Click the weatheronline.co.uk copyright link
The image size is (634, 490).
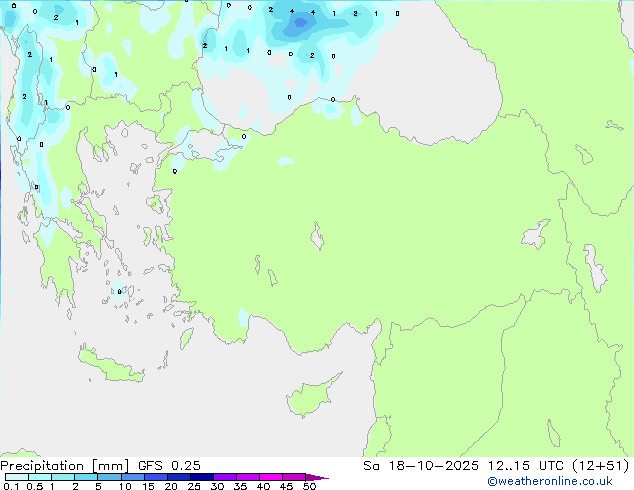[x=550, y=481]
